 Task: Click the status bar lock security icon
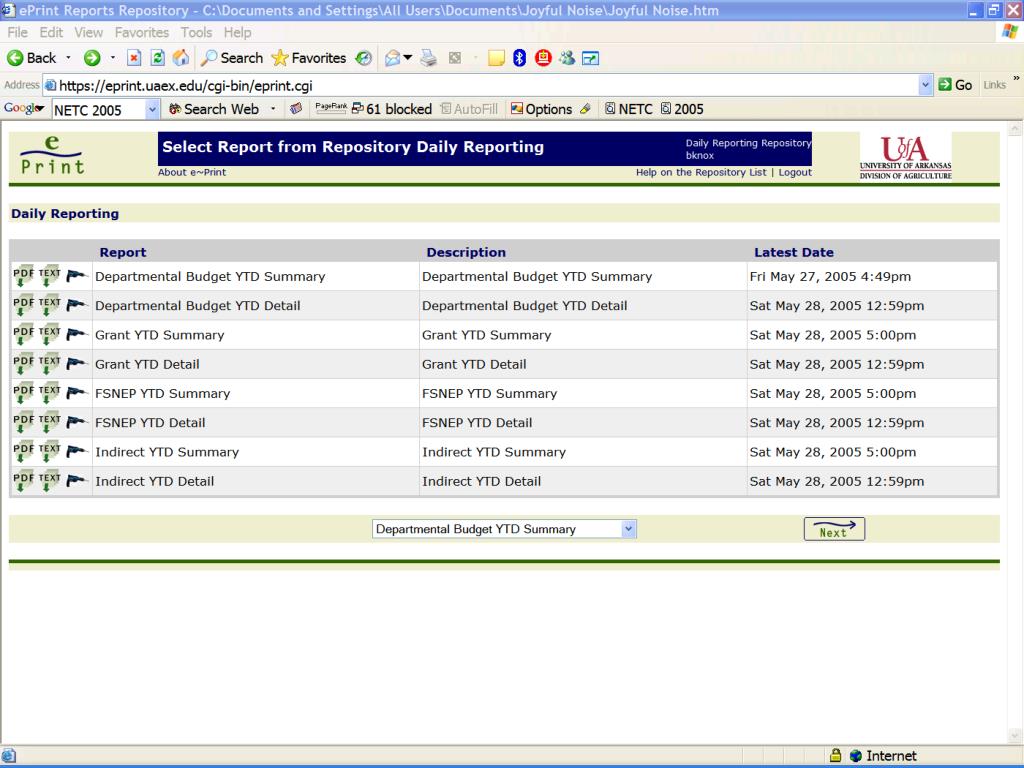tap(835, 756)
